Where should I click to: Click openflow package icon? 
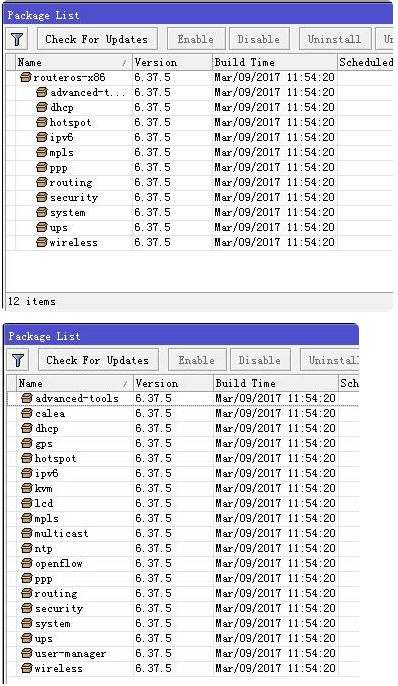[x=27, y=563]
